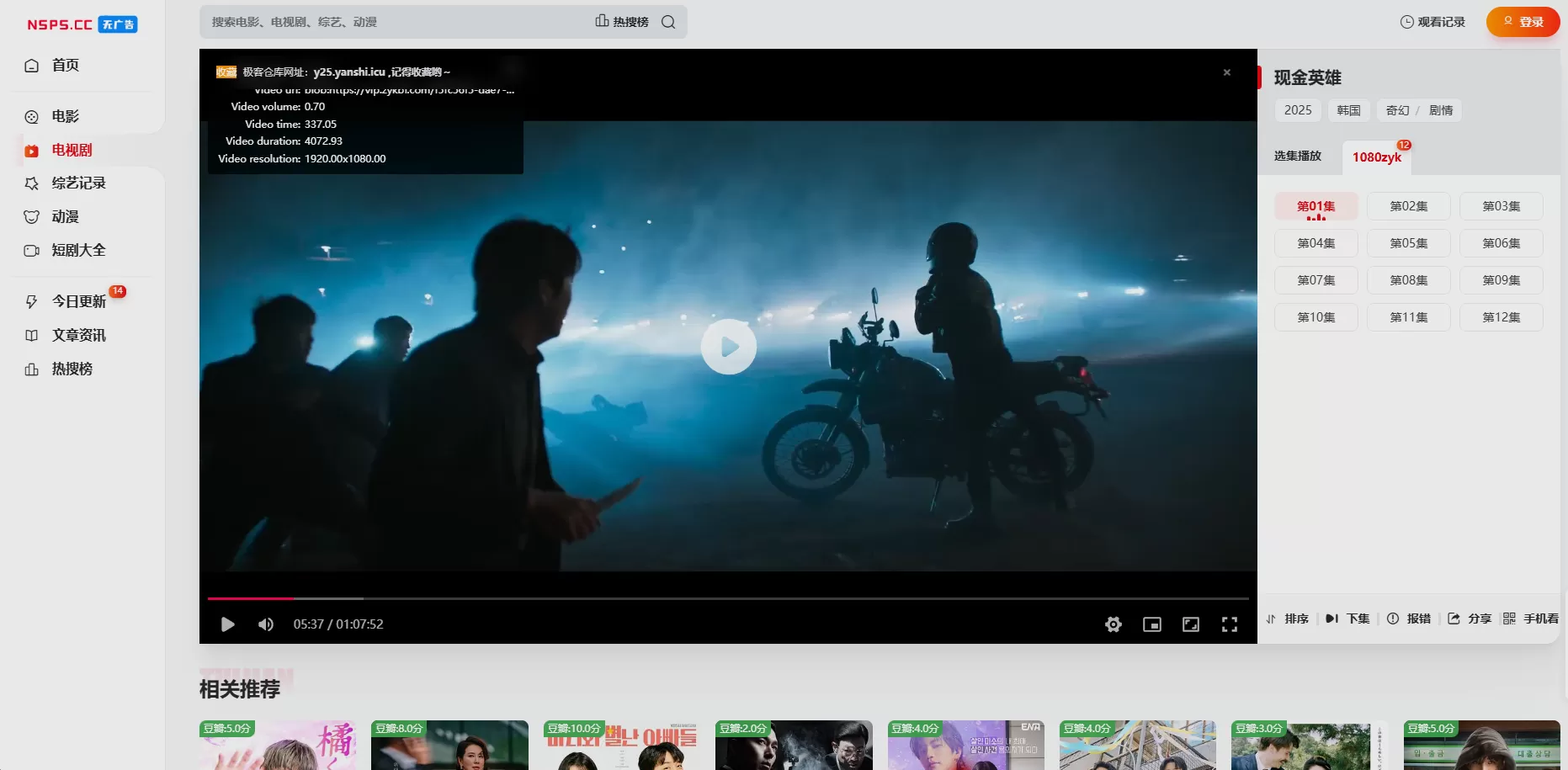Open the video player settings gear

click(1113, 624)
